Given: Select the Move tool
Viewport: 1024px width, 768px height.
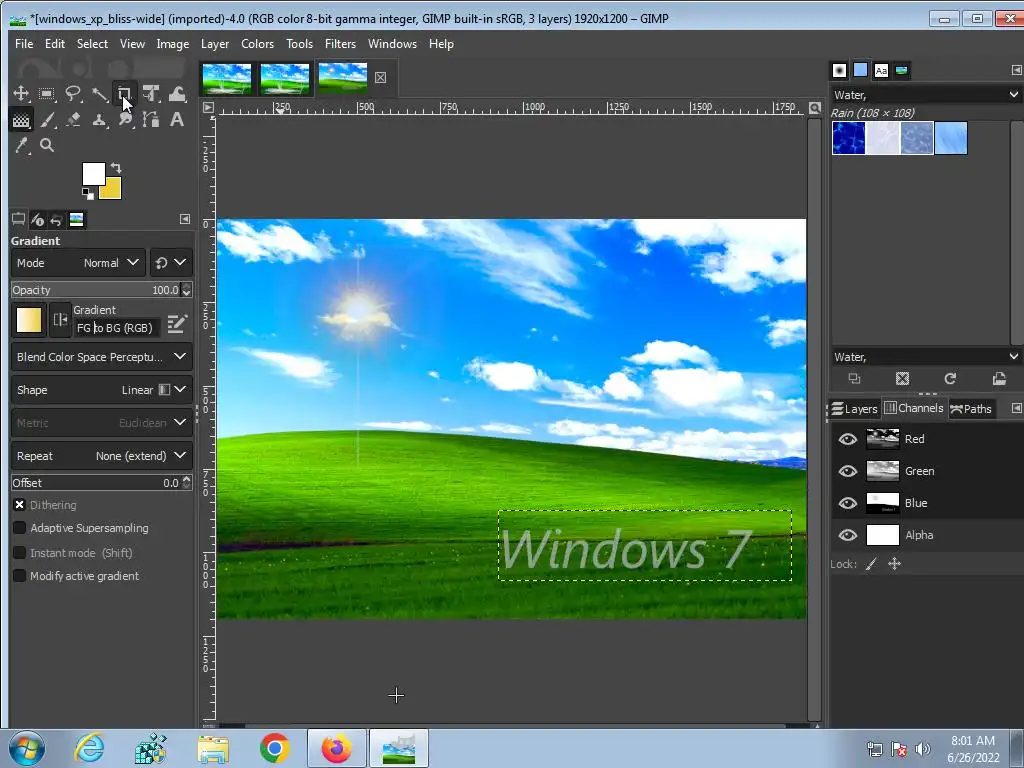Looking at the screenshot, I should pos(21,93).
